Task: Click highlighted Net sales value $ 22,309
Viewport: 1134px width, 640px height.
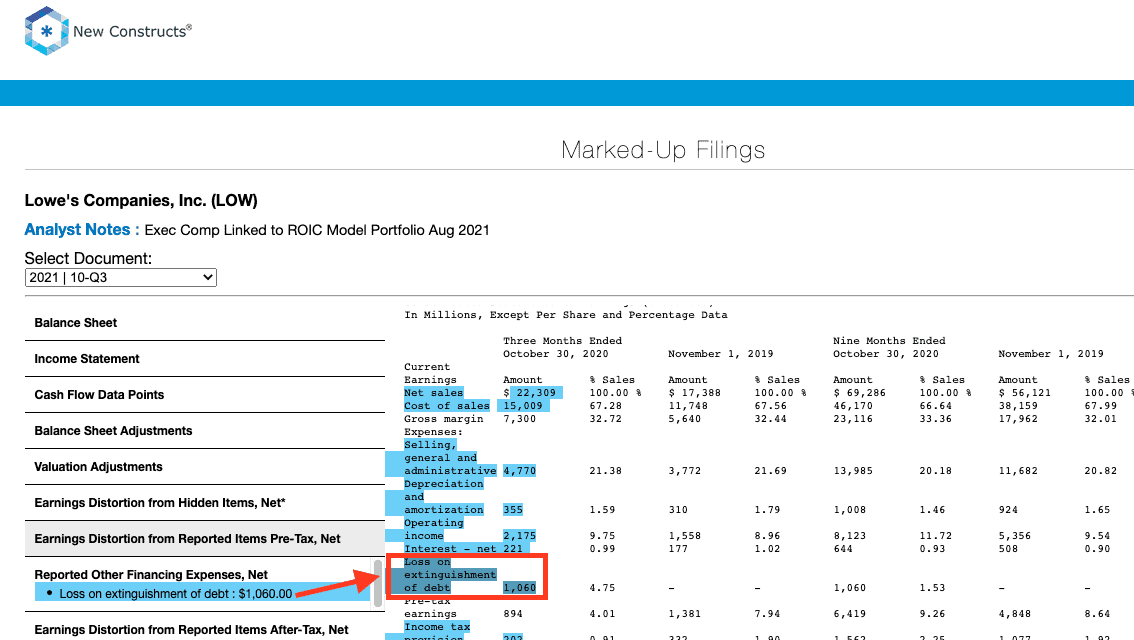Action: coord(533,393)
